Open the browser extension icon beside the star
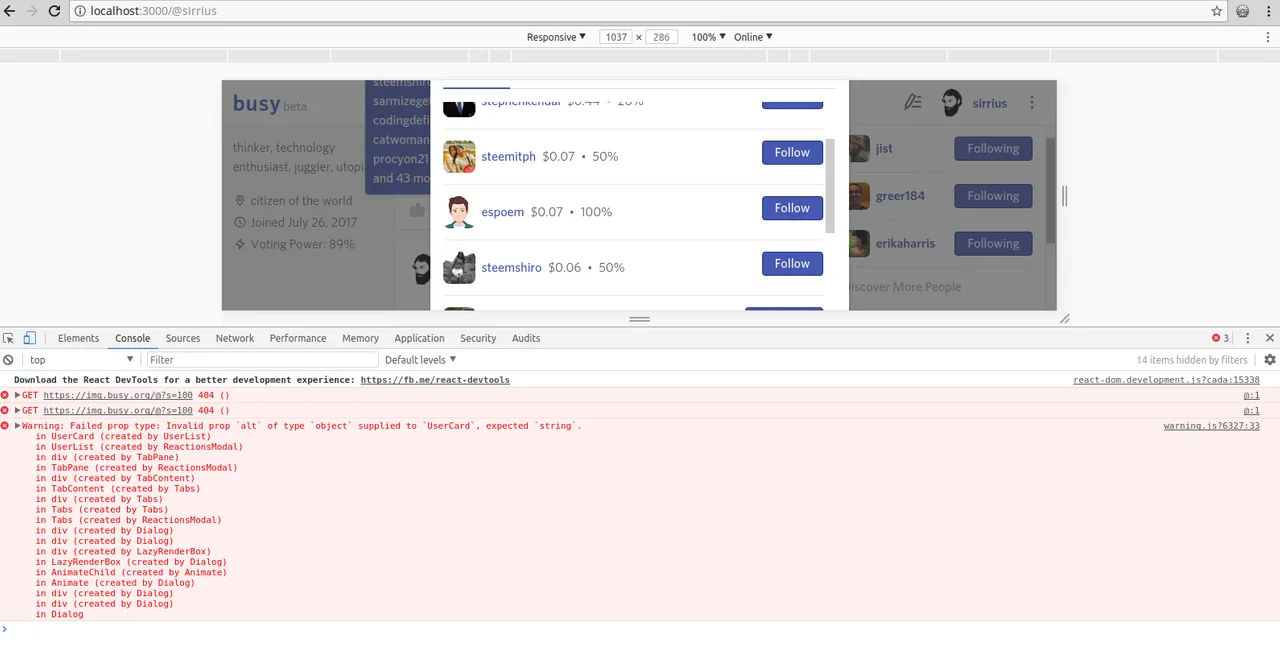The height and width of the screenshot is (647, 1280). 1243,11
